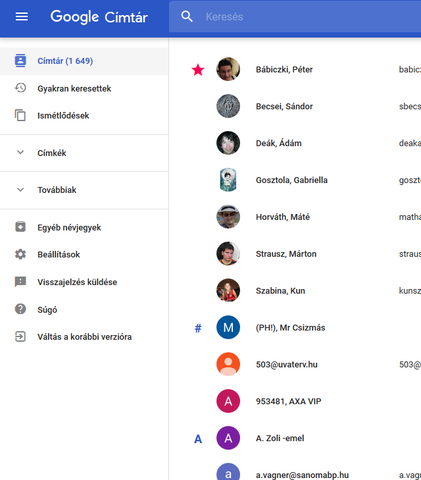Select contact name Szabina, Kun
421x480 pixels.
pos(280,291)
